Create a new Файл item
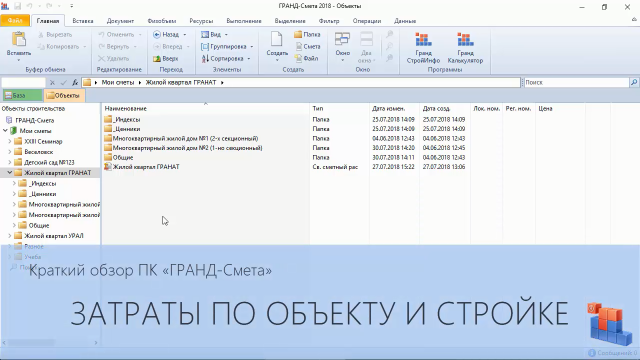 306,58
